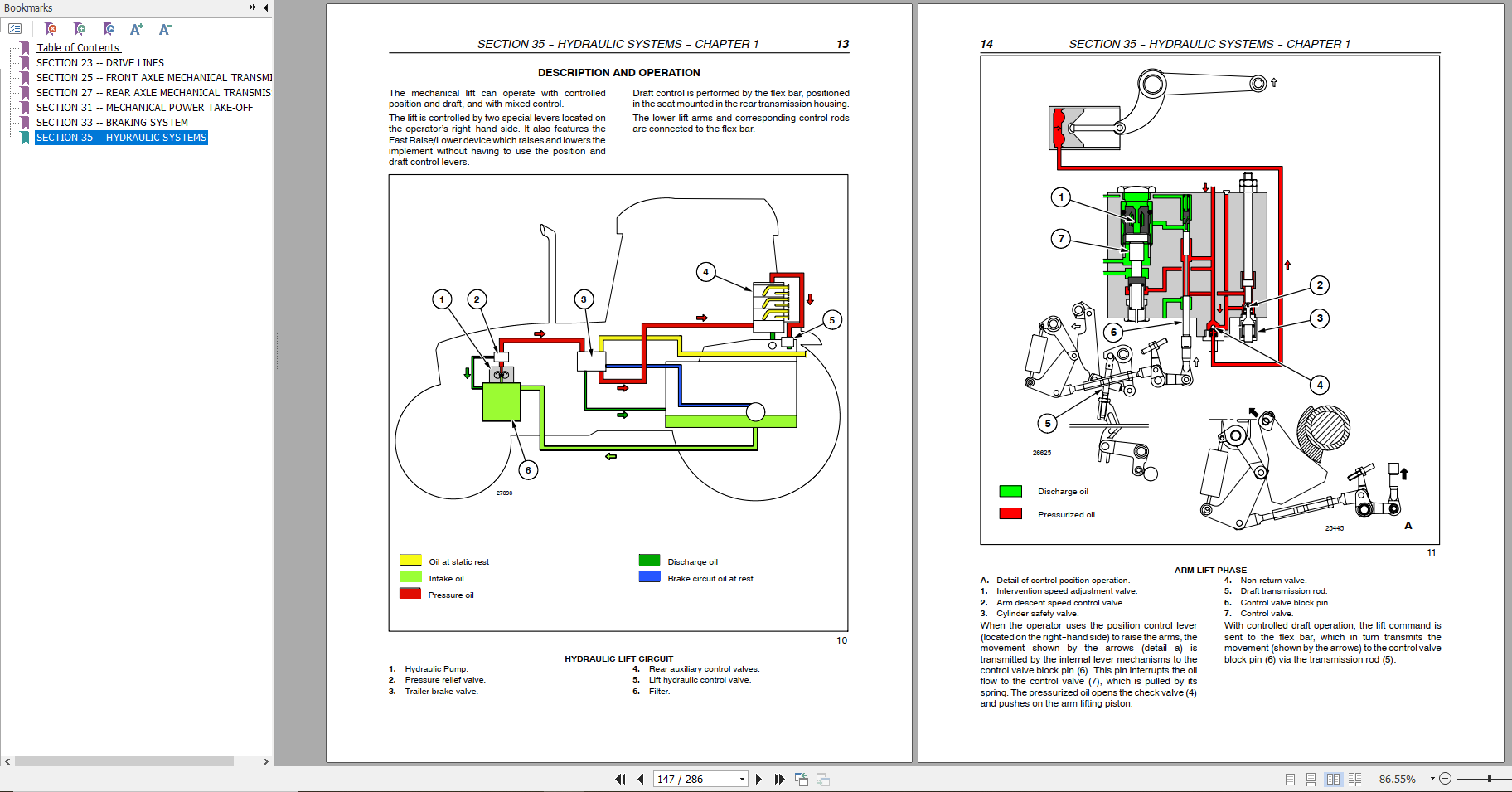Click the 'Pressurized oil' red swatch on page 14
Viewport: 1512px width, 792px height.
(1010, 514)
